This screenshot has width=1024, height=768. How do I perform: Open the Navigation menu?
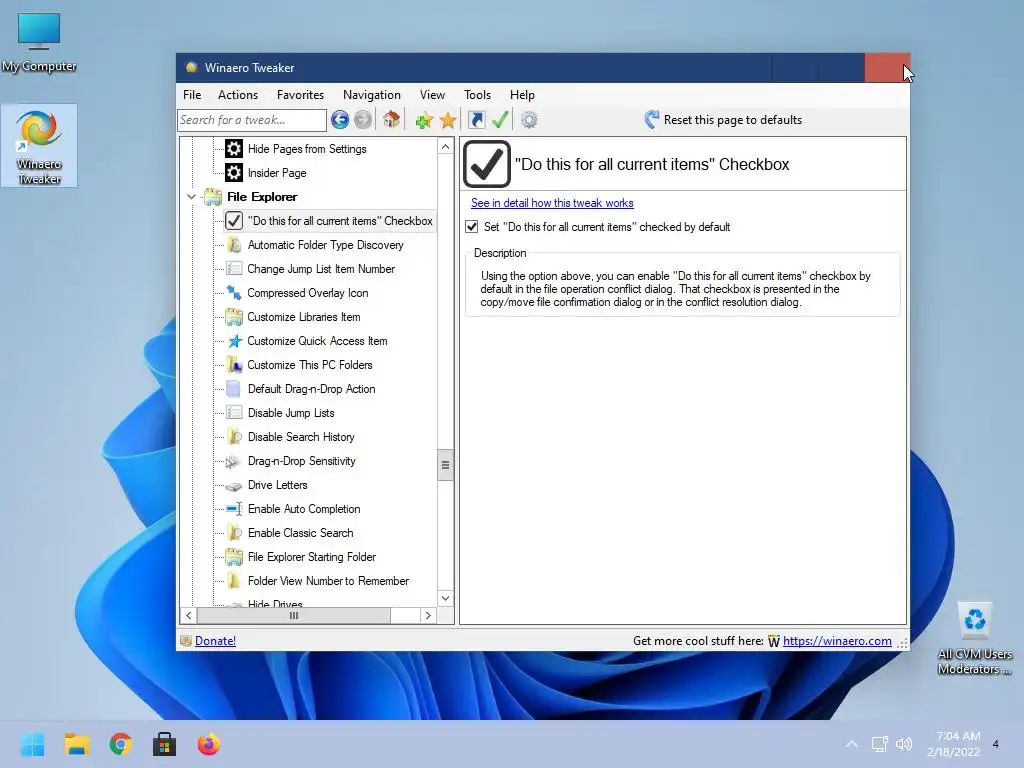(x=372, y=95)
